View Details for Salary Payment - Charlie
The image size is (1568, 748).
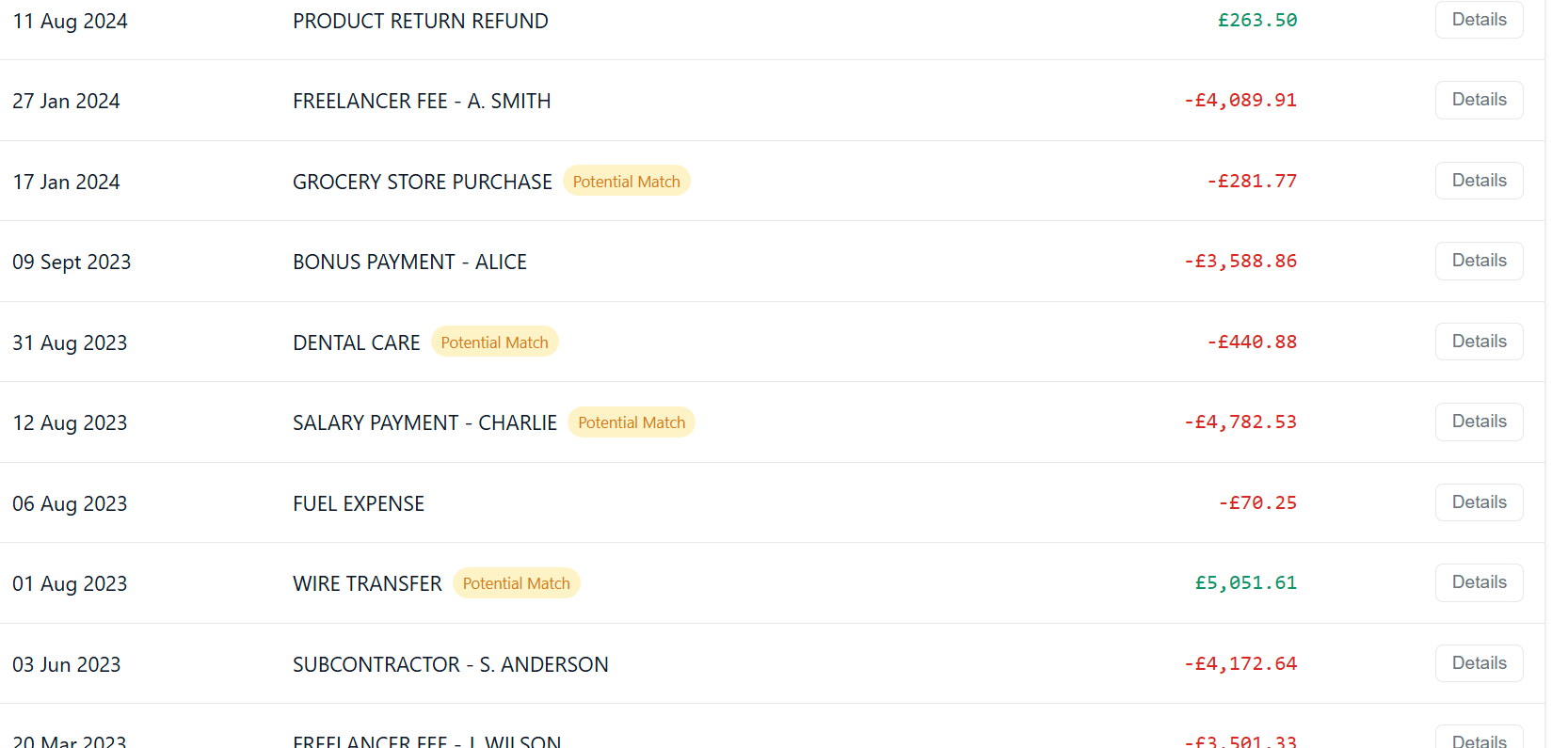coord(1479,422)
